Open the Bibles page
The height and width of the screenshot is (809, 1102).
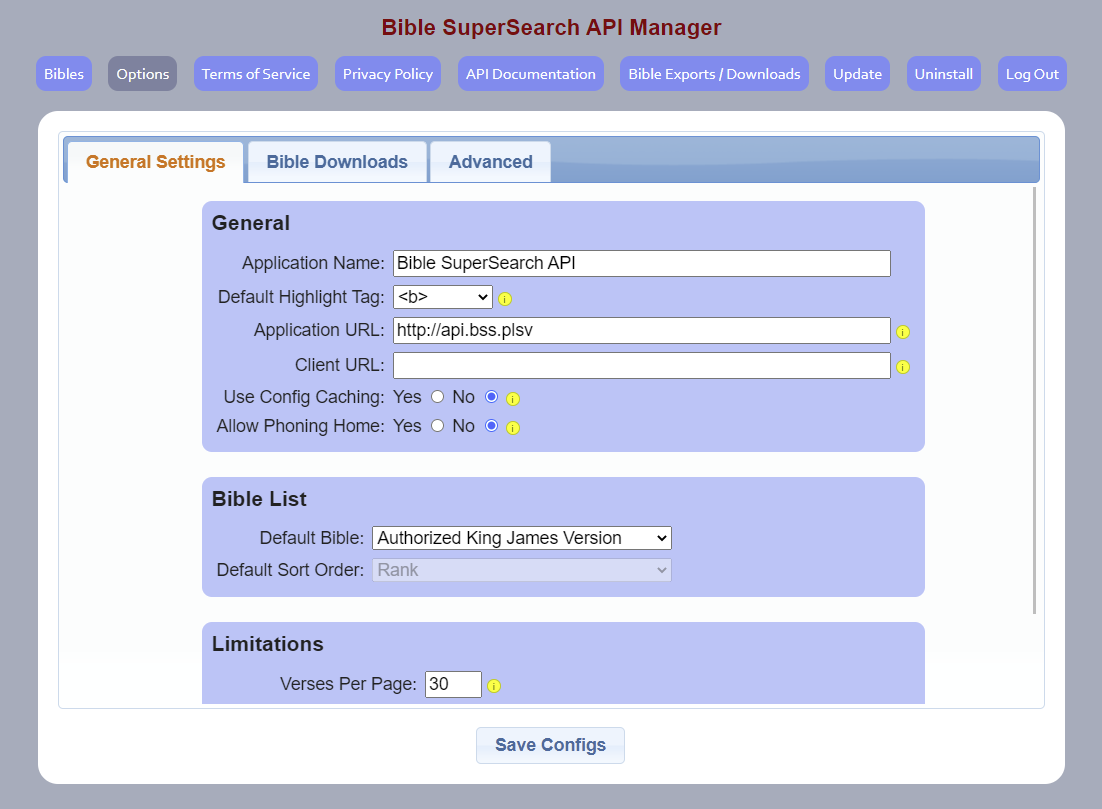click(x=64, y=74)
